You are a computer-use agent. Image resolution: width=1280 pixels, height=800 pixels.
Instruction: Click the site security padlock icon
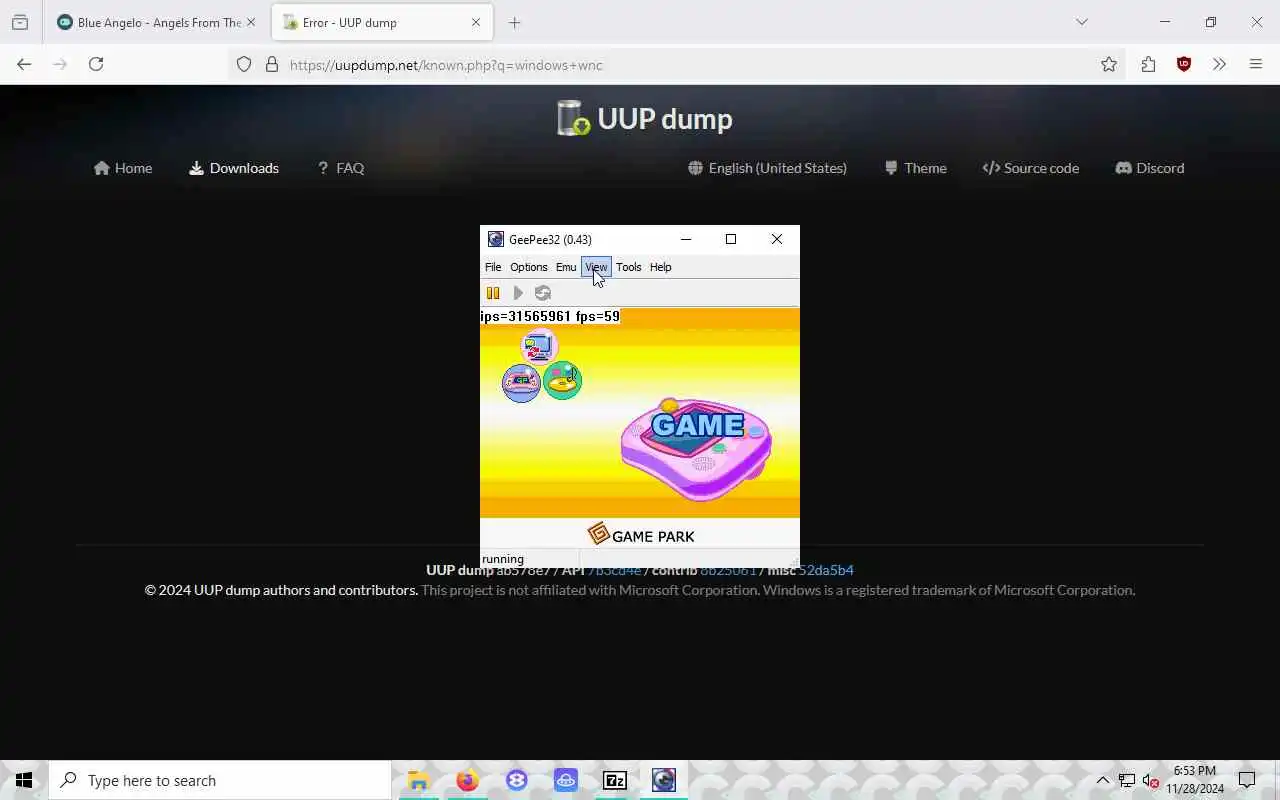[x=272, y=64]
